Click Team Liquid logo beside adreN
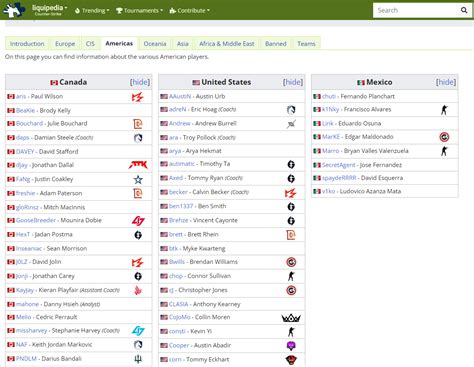Screen dimensions: 474x367 (291, 110)
